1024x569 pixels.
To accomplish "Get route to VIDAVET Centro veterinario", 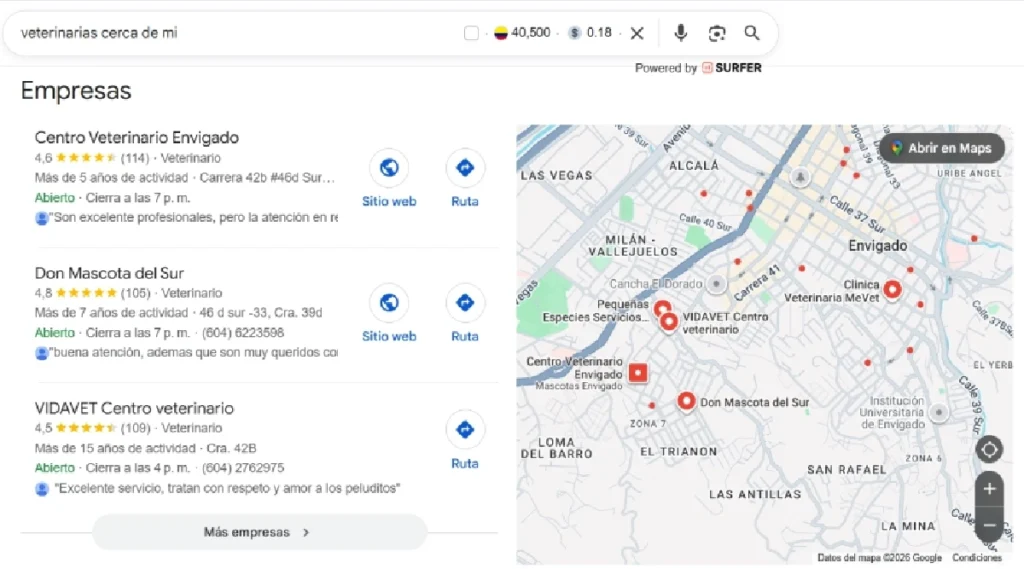I will click(x=465, y=430).
